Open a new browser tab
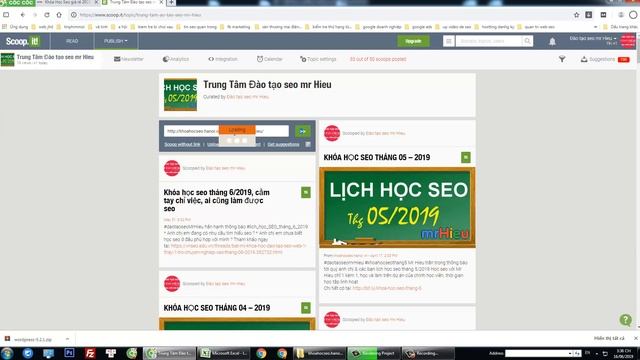The width and height of the screenshot is (640, 360). (x=171, y=2)
